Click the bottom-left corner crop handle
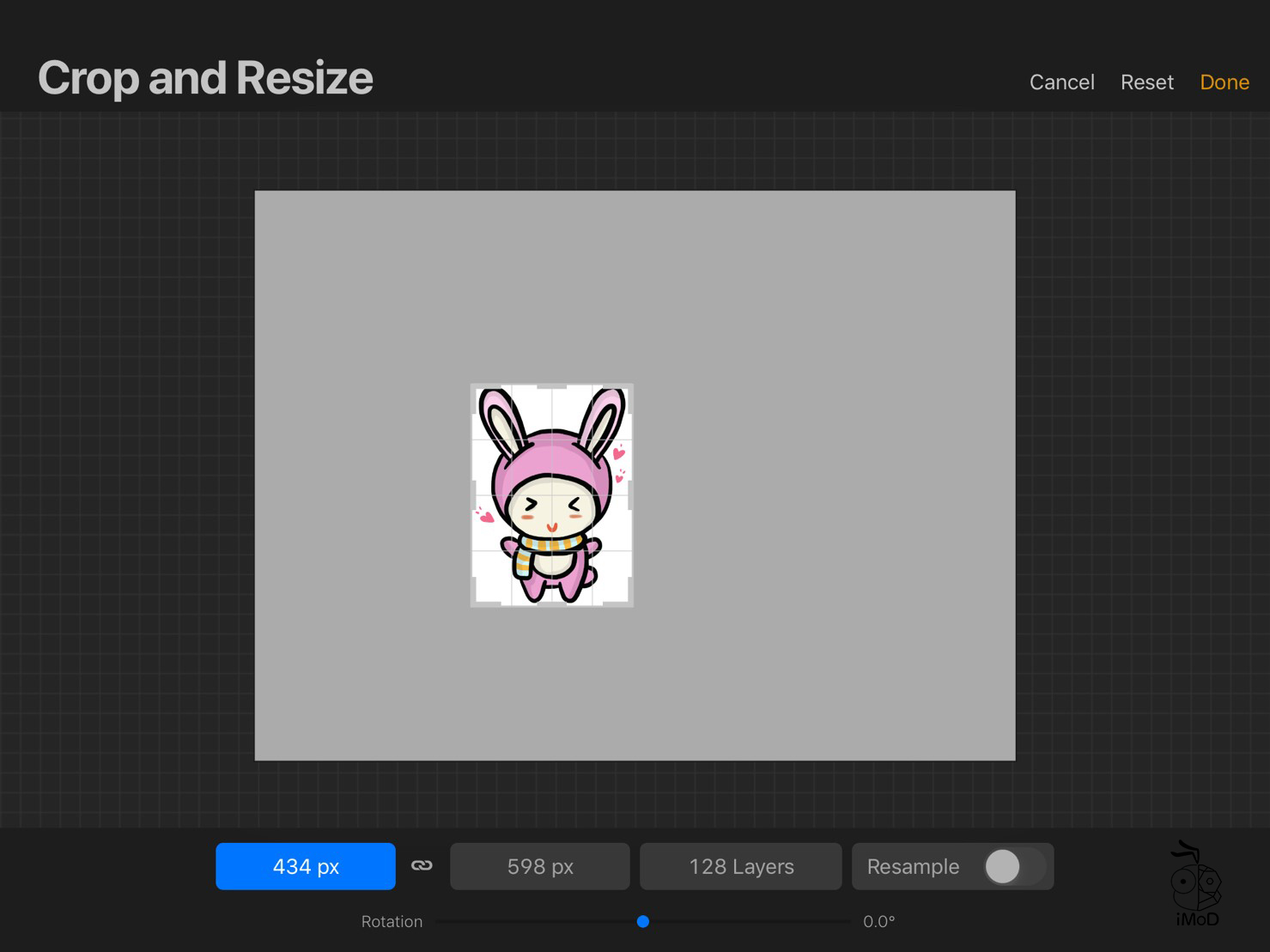Image resolution: width=1270 pixels, height=952 pixels. 473,604
